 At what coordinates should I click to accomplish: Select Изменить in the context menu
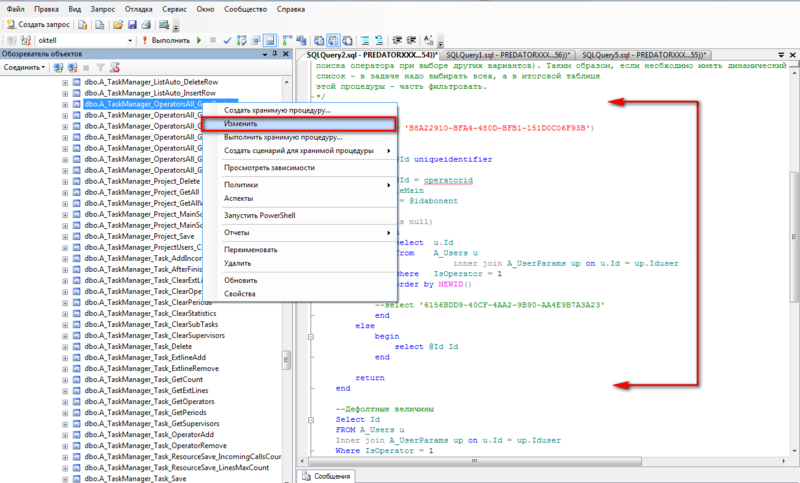(x=240, y=123)
